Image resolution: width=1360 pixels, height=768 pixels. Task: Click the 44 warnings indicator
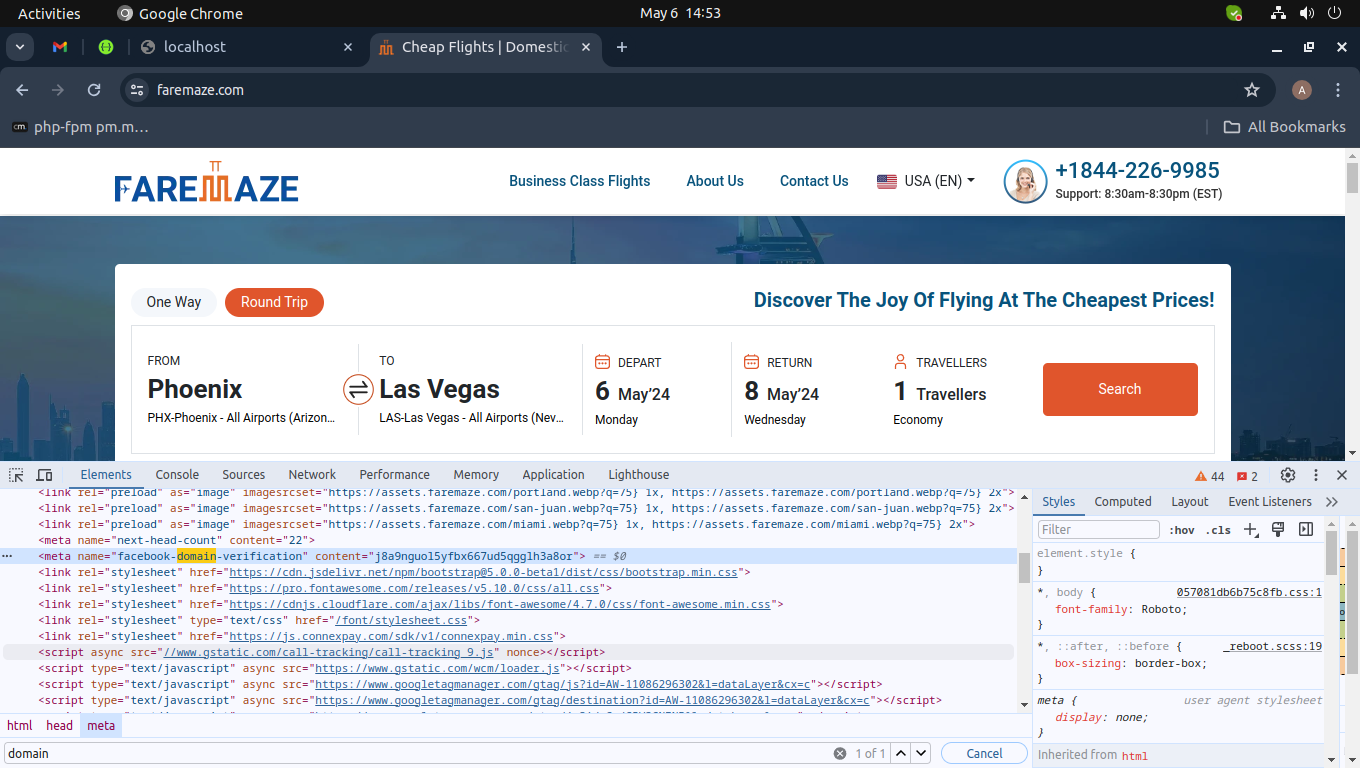pyautogui.click(x=1210, y=476)
